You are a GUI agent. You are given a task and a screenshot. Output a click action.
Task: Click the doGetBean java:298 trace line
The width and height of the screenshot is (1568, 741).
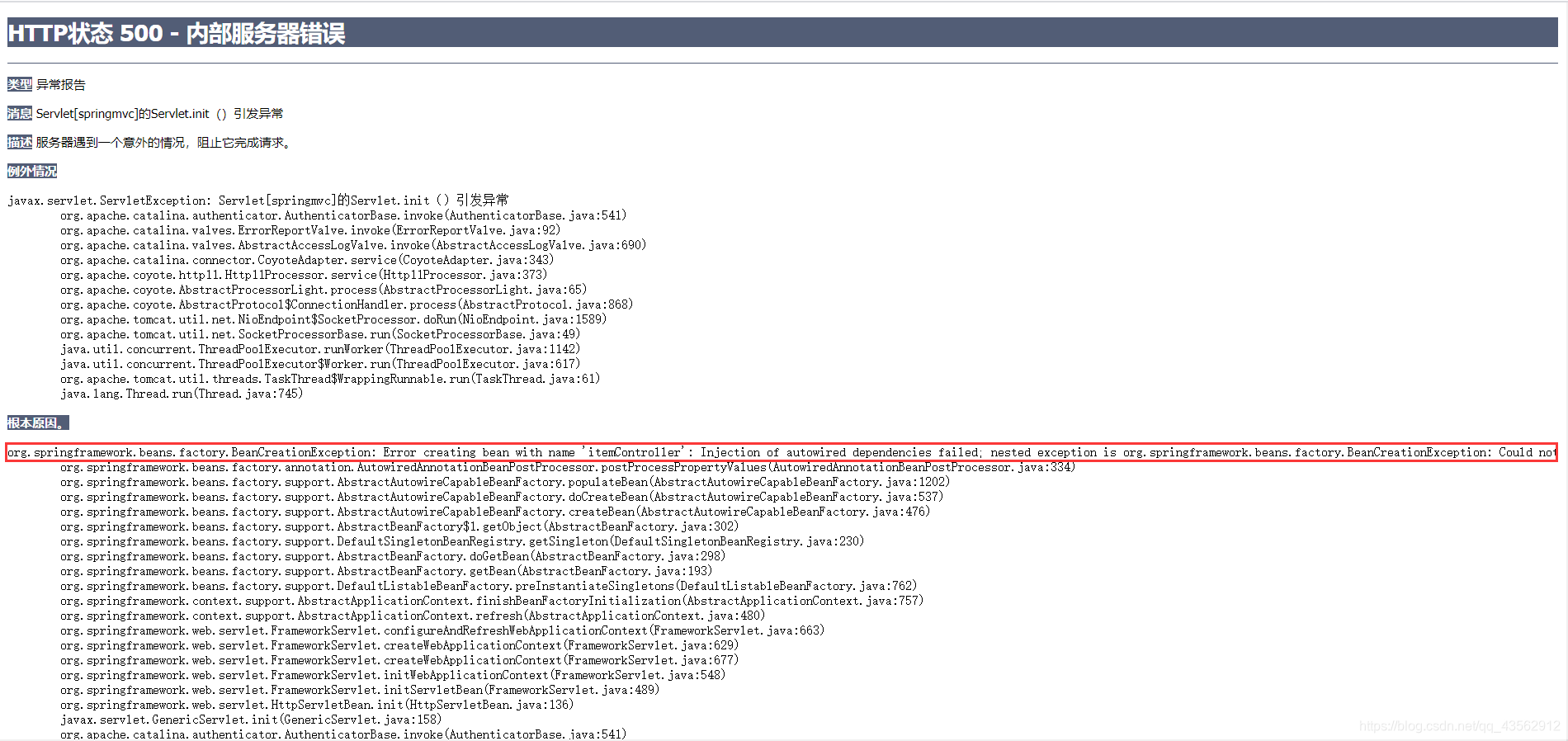pos(393,556)
